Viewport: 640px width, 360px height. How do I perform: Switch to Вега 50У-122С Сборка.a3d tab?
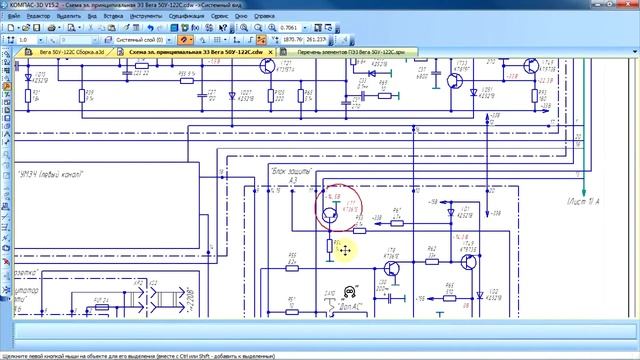tap(65, 52)
